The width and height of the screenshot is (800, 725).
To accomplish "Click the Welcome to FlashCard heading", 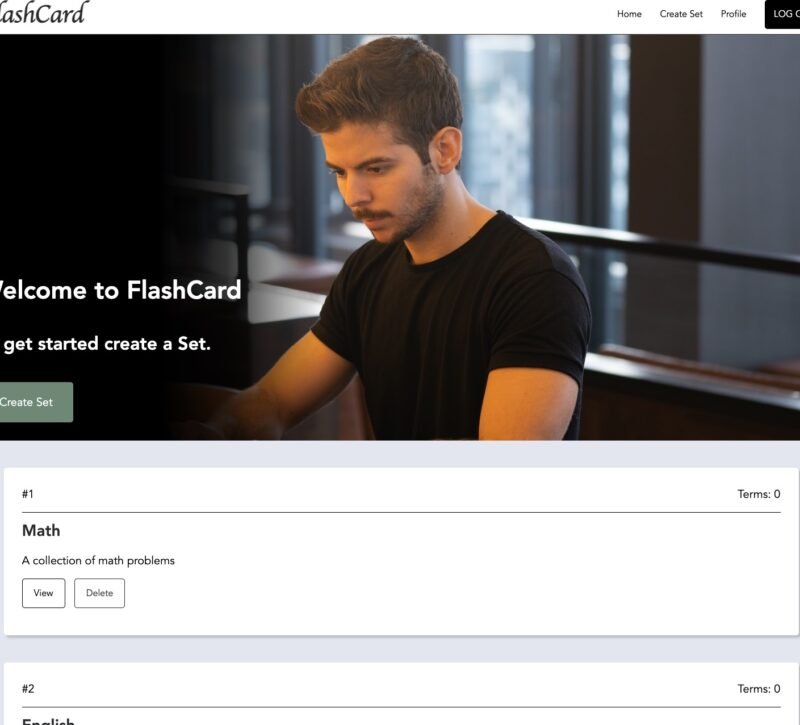I will point(120,290).
